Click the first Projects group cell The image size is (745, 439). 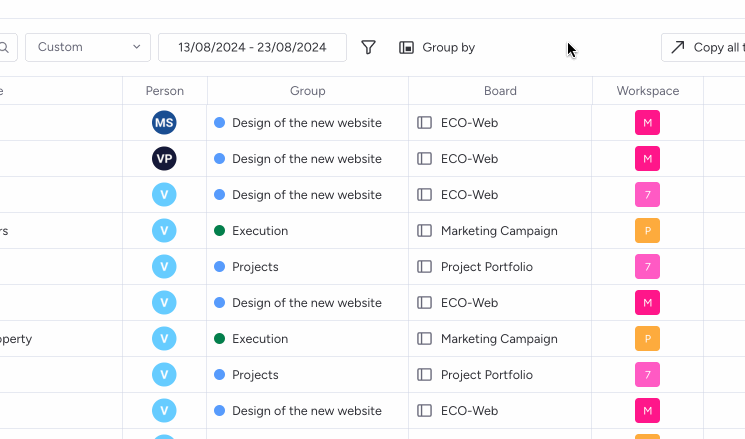tap(307, 267)
